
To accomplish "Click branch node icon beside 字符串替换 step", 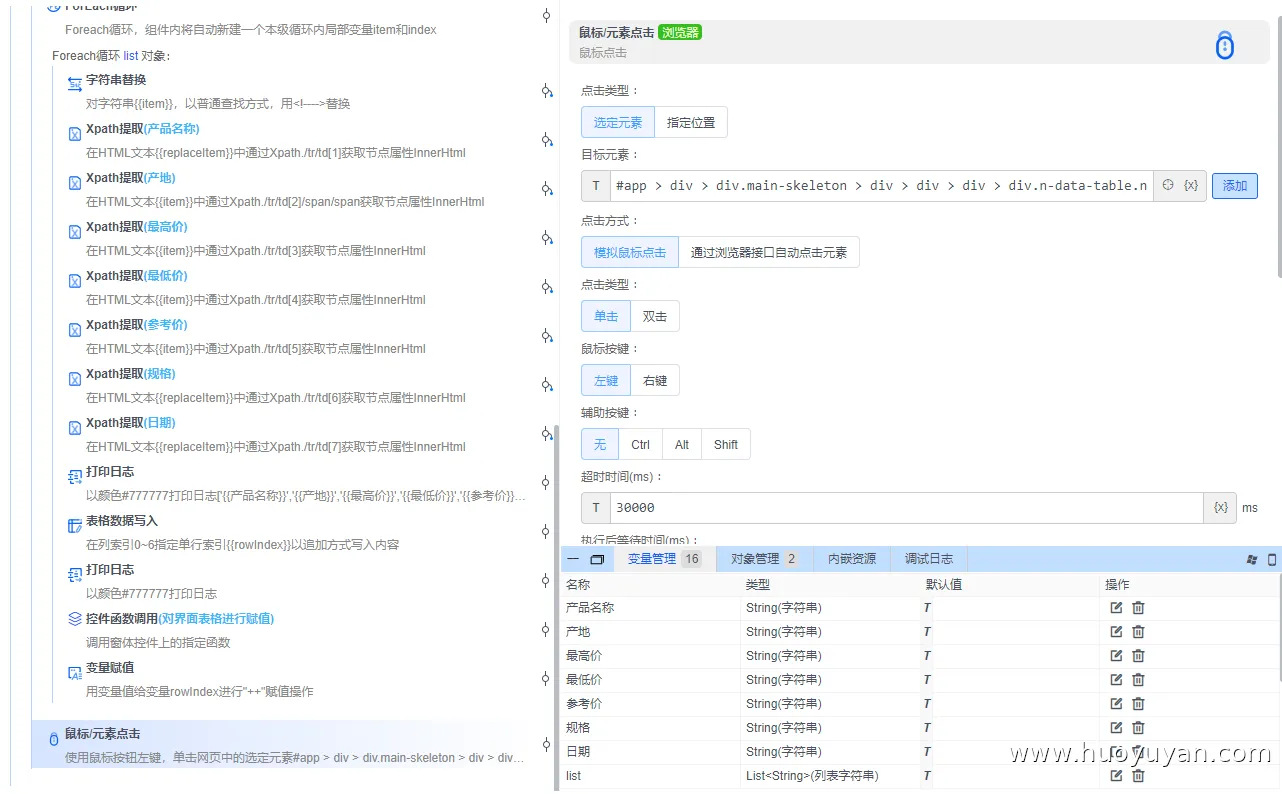I will (547, 91).
